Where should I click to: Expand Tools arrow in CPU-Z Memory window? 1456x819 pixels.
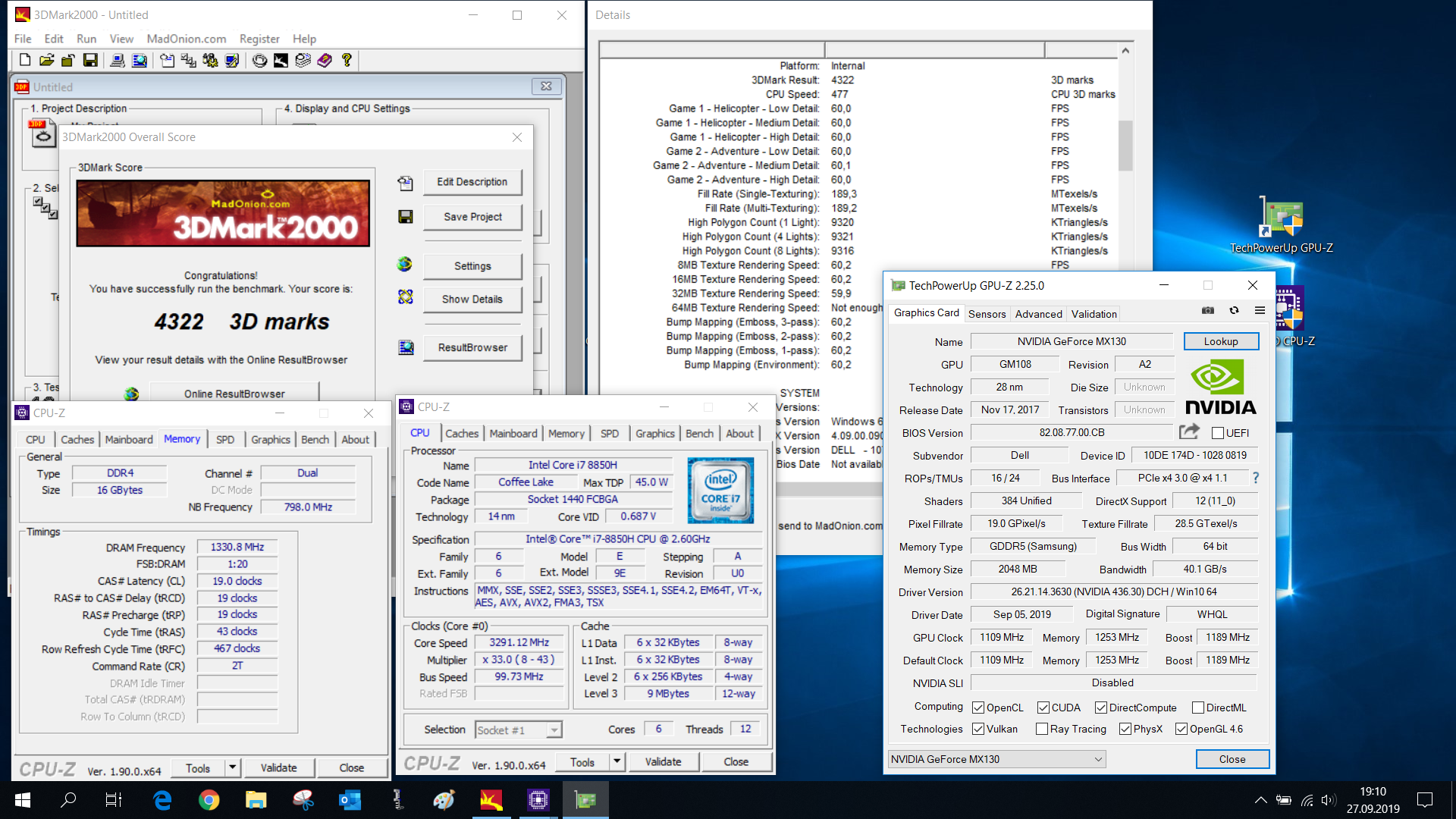click(x=233, y=767)
